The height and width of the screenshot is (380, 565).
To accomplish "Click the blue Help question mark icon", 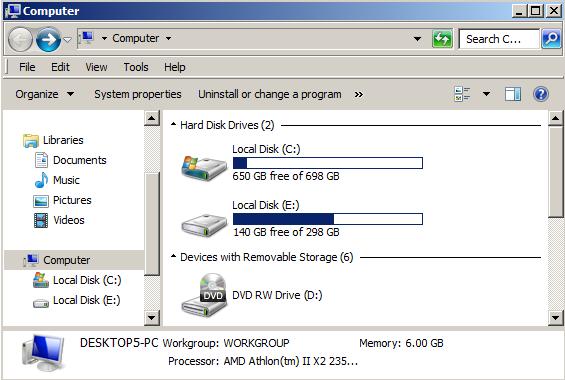I will [541, 94].
